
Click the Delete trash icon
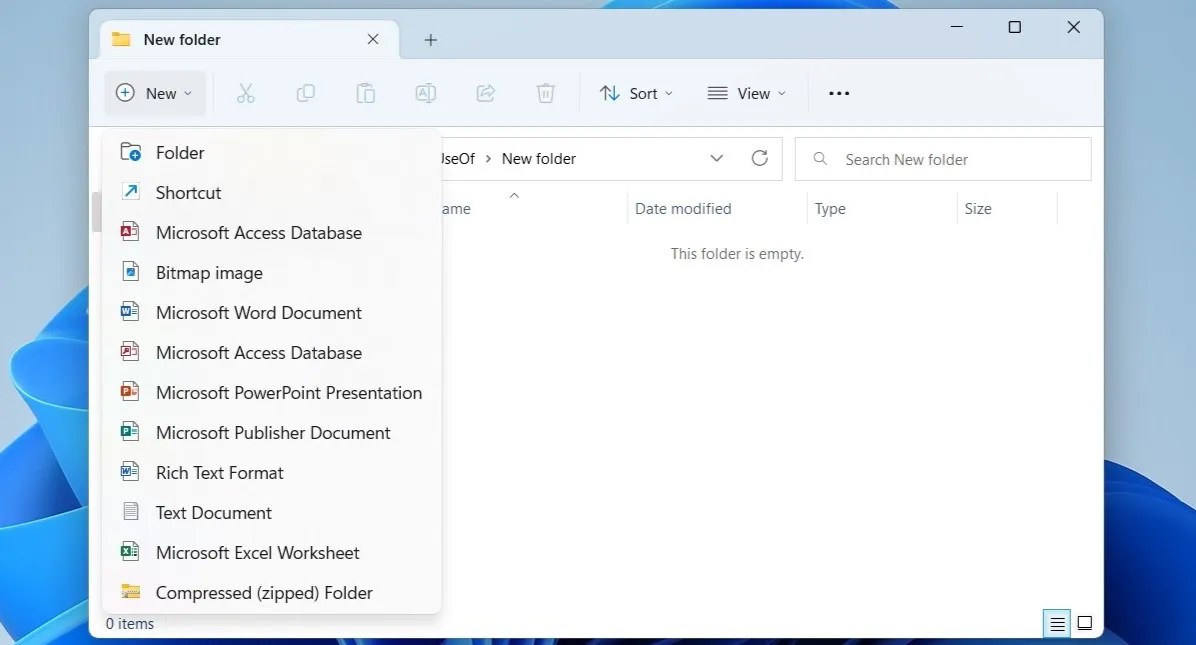[545, 93]
